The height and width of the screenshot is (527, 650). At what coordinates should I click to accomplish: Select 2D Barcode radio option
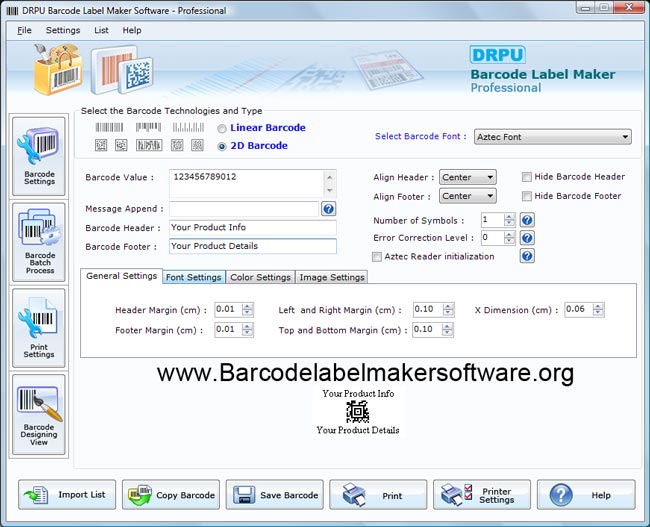click(x=222, y=146)
